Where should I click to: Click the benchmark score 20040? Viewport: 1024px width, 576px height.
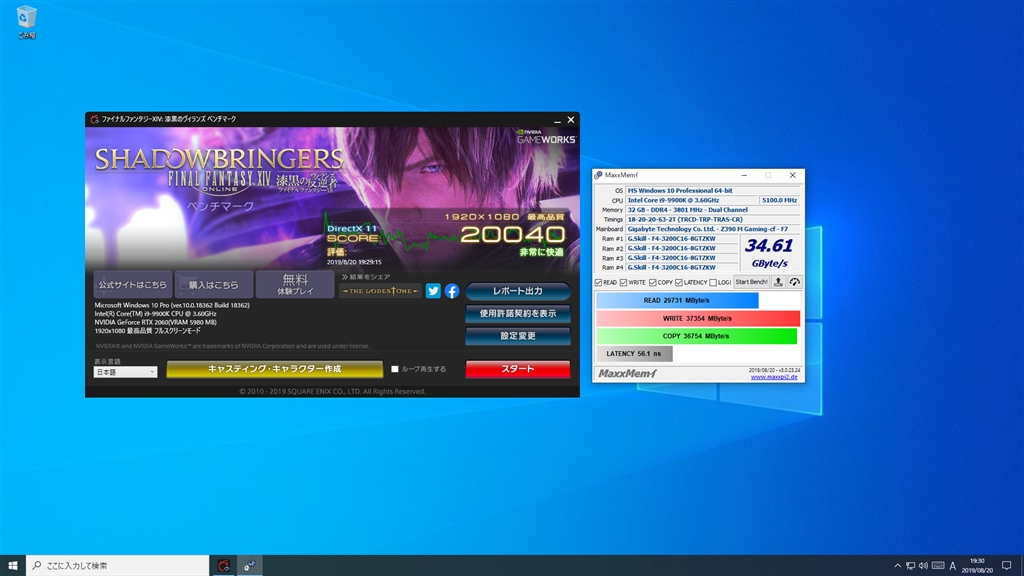coord(513,235)
